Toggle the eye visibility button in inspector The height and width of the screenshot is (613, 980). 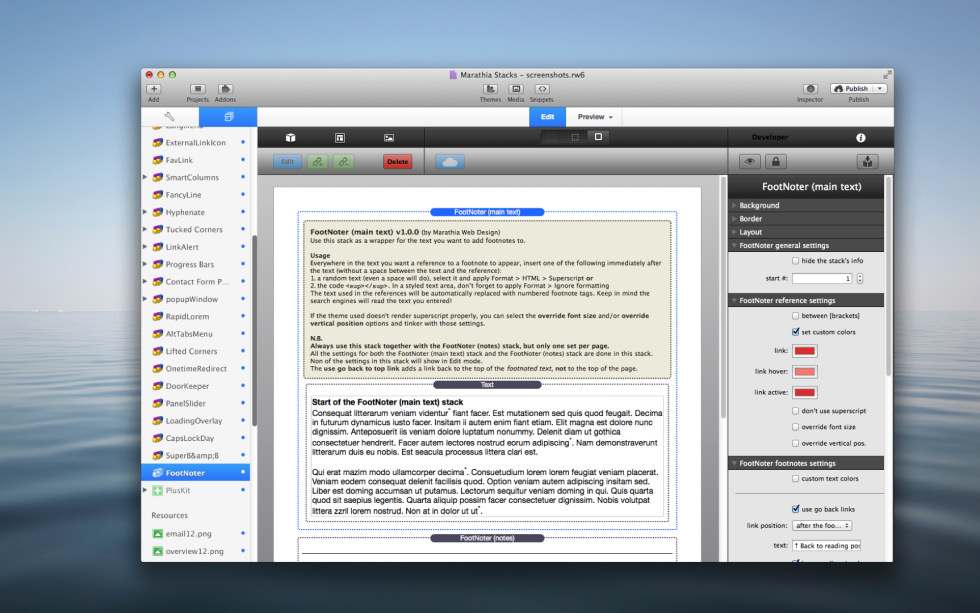(749, 162)
